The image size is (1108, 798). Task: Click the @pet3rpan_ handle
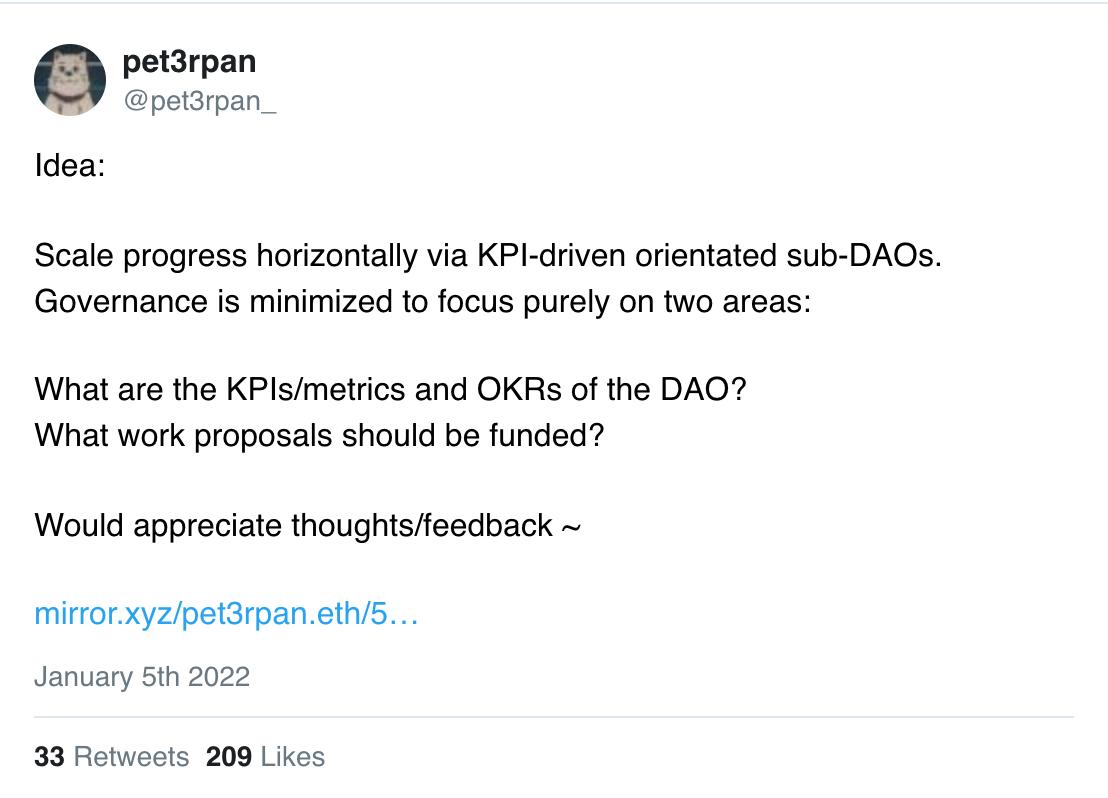click(x=199, y=100)
